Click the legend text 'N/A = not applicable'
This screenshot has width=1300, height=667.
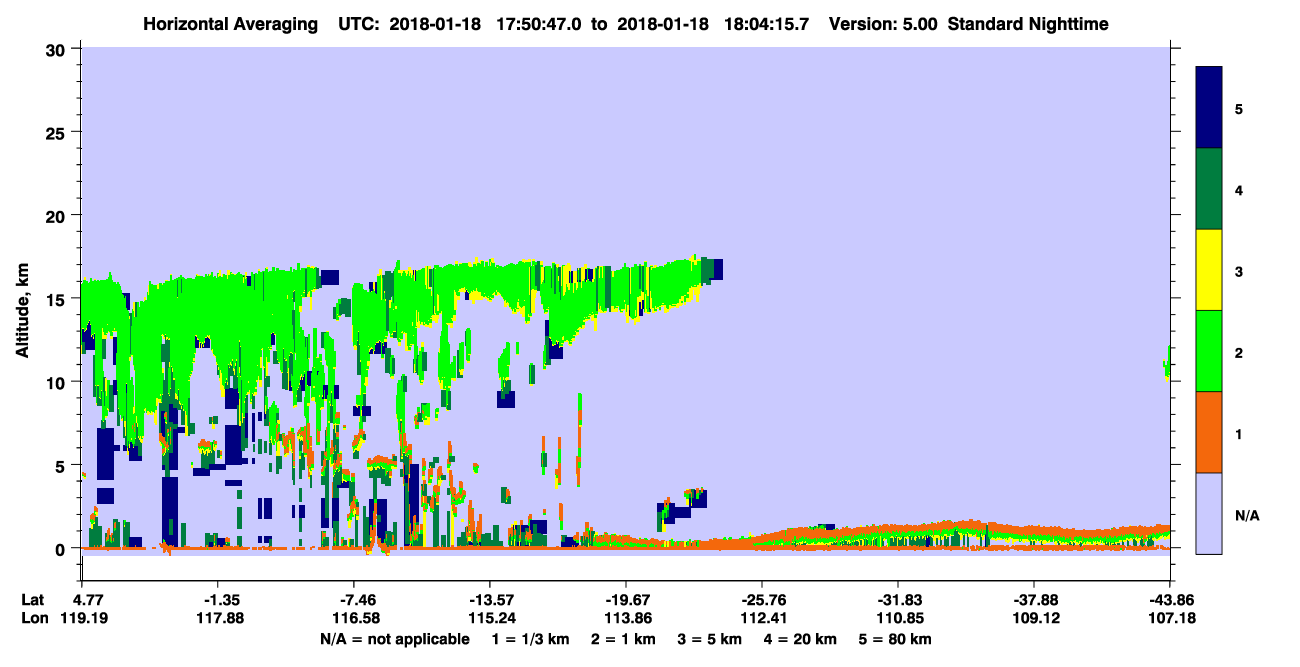tap(394, 639)
